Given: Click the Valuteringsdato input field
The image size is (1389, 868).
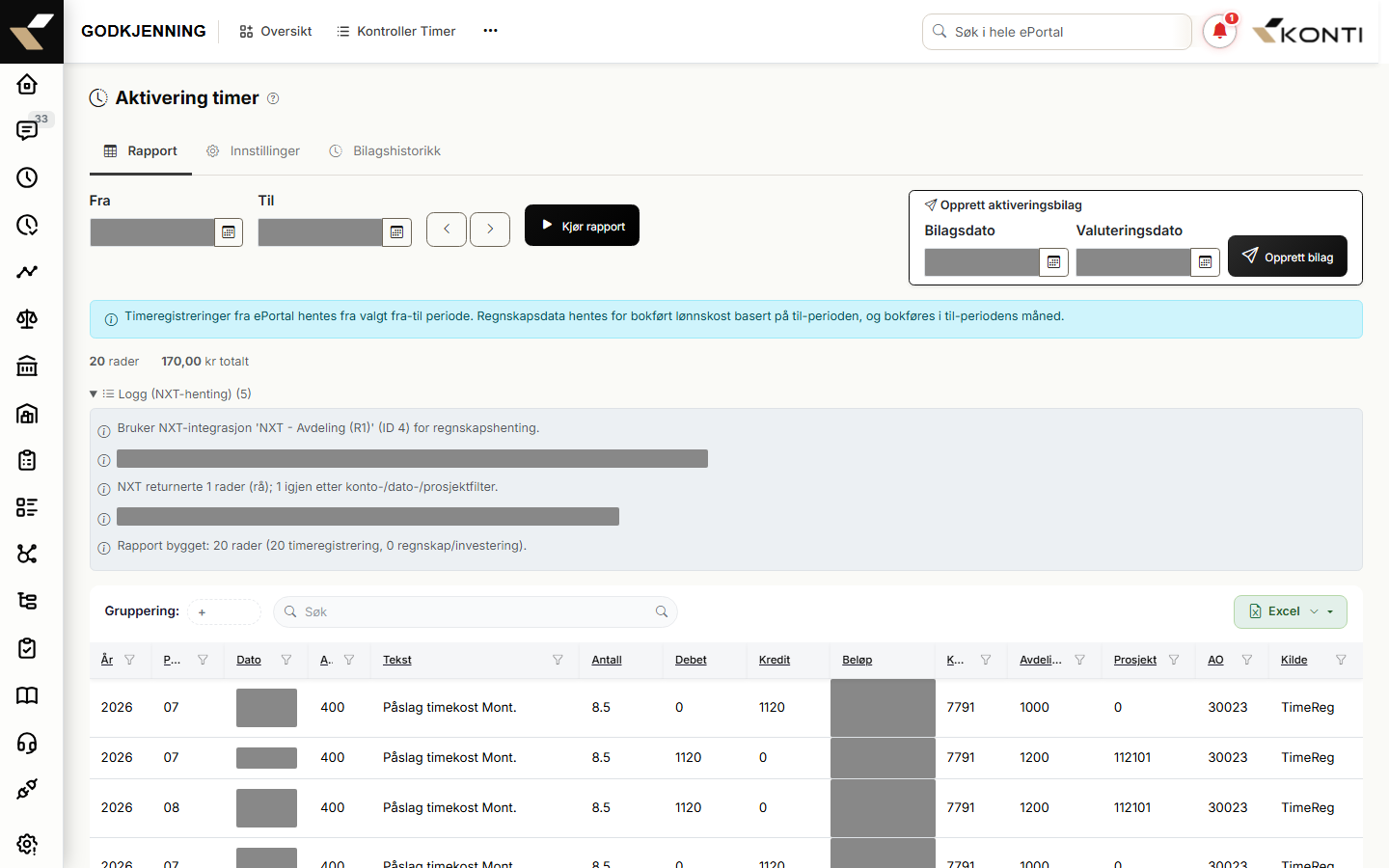Looking at the screenshot, I should pyautogui.click(x=1133, y=262).
